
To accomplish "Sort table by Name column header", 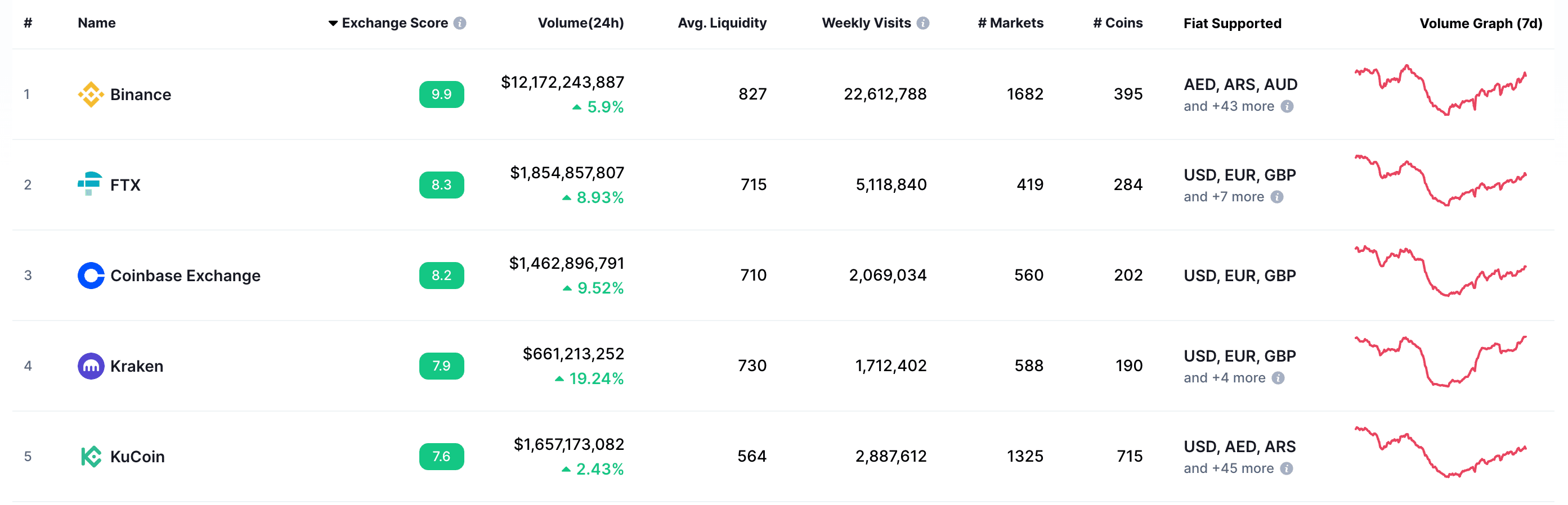I will (x=97, y=23).
